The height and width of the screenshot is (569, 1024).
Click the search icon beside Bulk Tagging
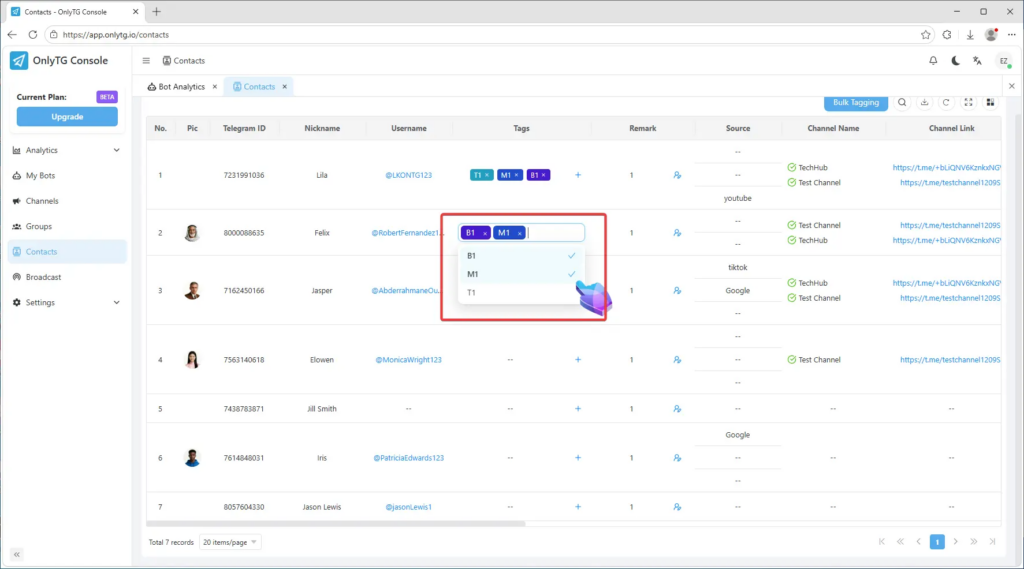902,102
